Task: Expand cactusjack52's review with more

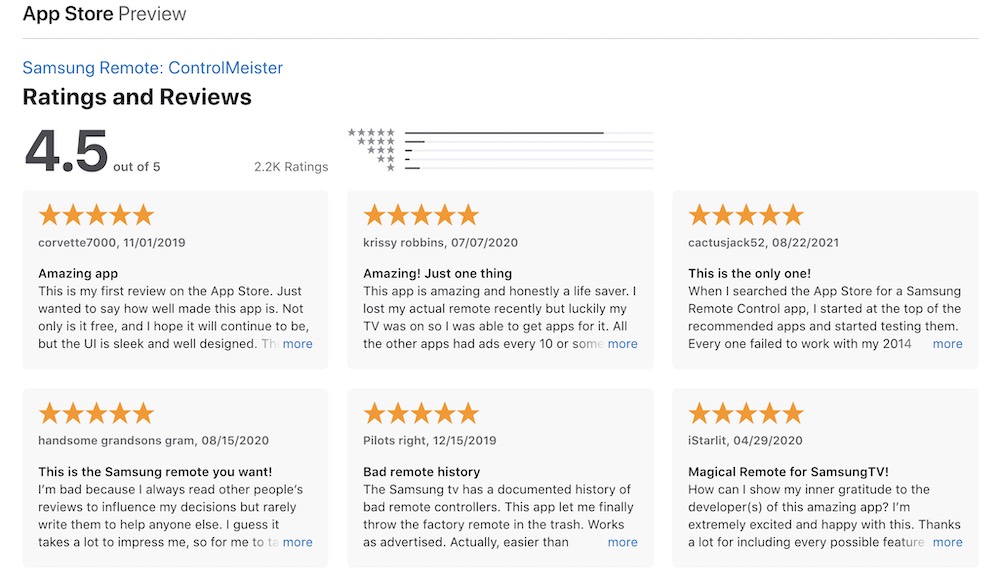Action: pyautogui.click(x=947, y=344)
